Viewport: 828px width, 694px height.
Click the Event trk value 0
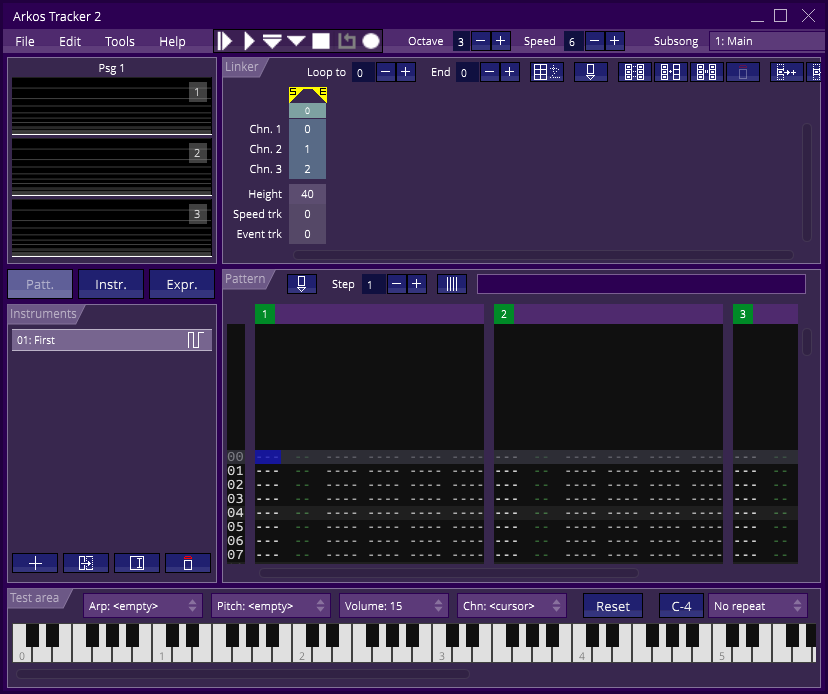tap(307, 235)
